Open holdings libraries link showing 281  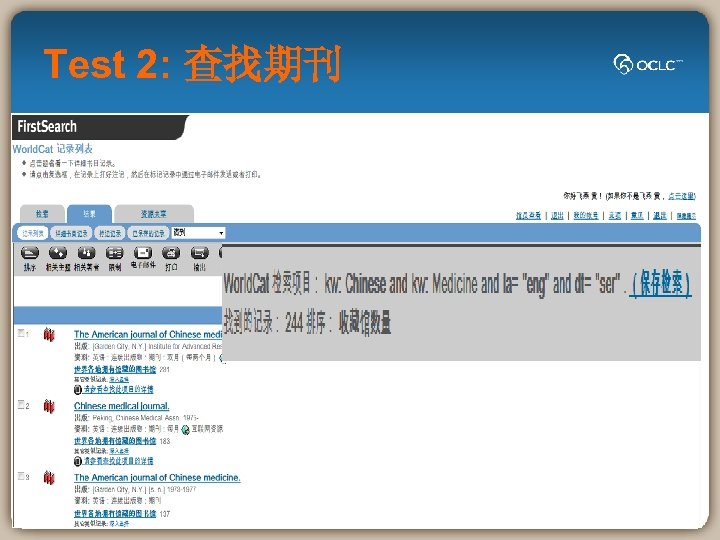pyautogui.click(x=115, y=369)
